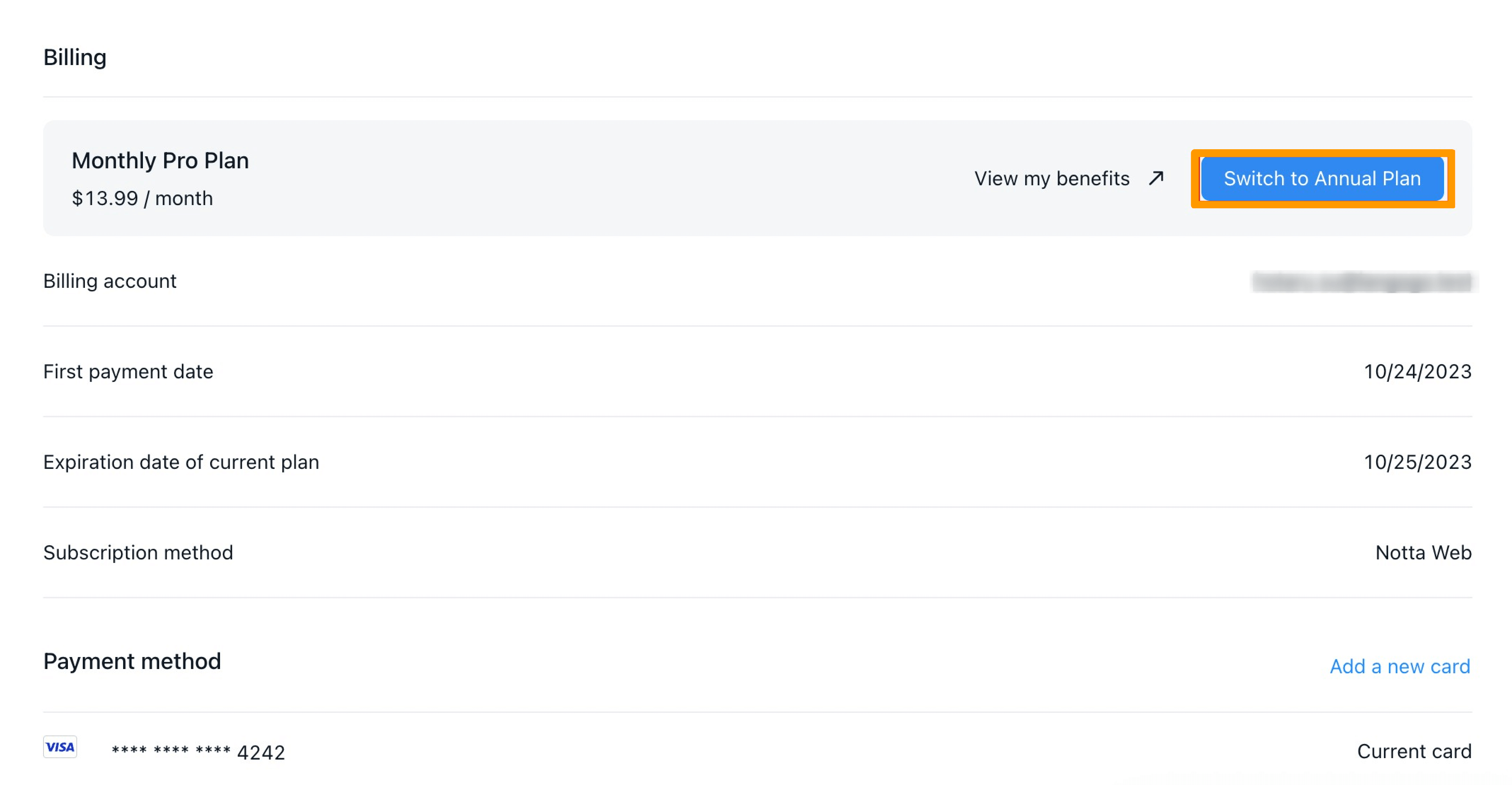Click the Payment method section heading
Screen dimensions: 1512x785
tap(132, 661)
